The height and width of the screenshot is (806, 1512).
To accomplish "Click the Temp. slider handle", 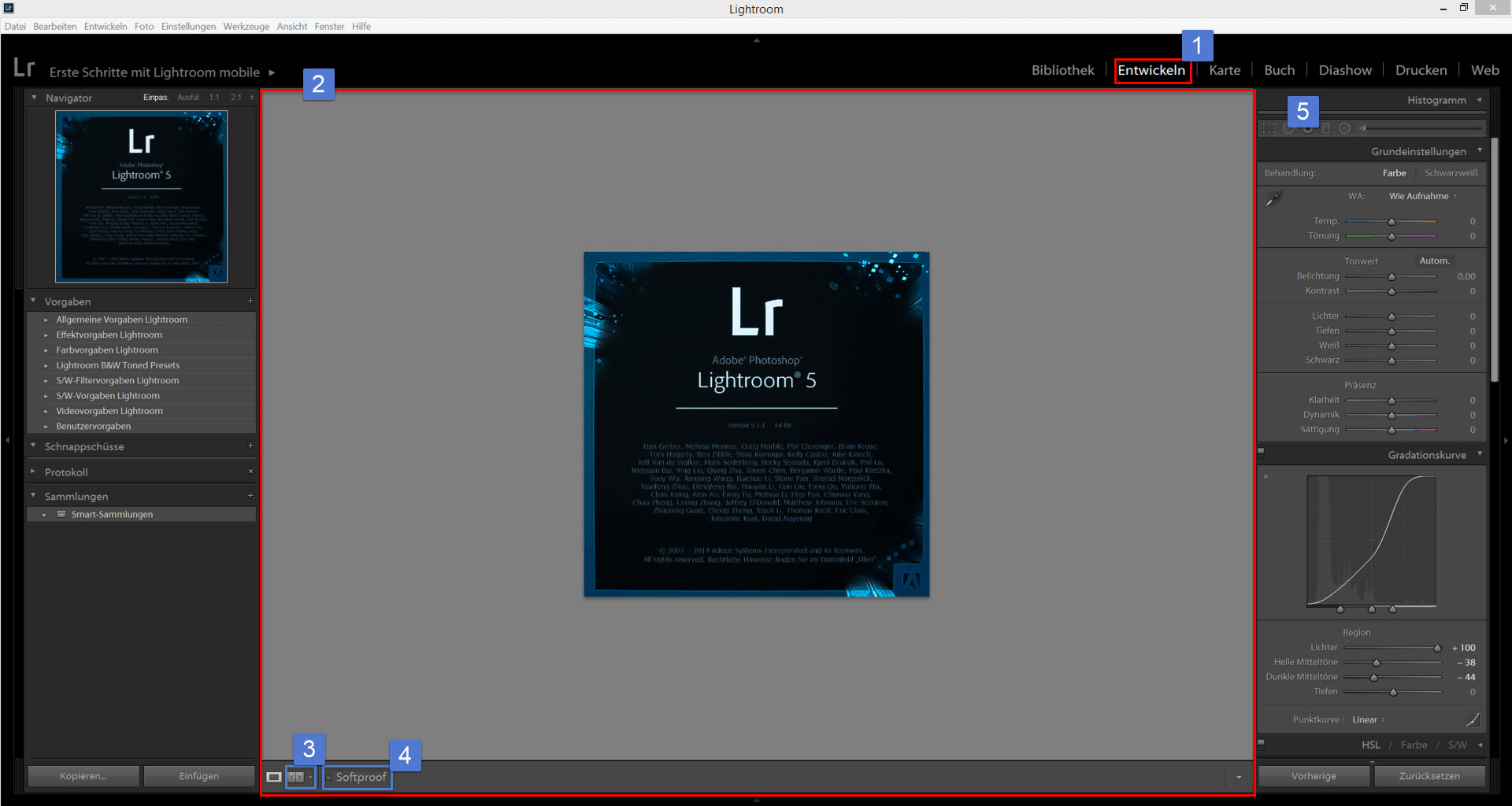I will 1392,222.
